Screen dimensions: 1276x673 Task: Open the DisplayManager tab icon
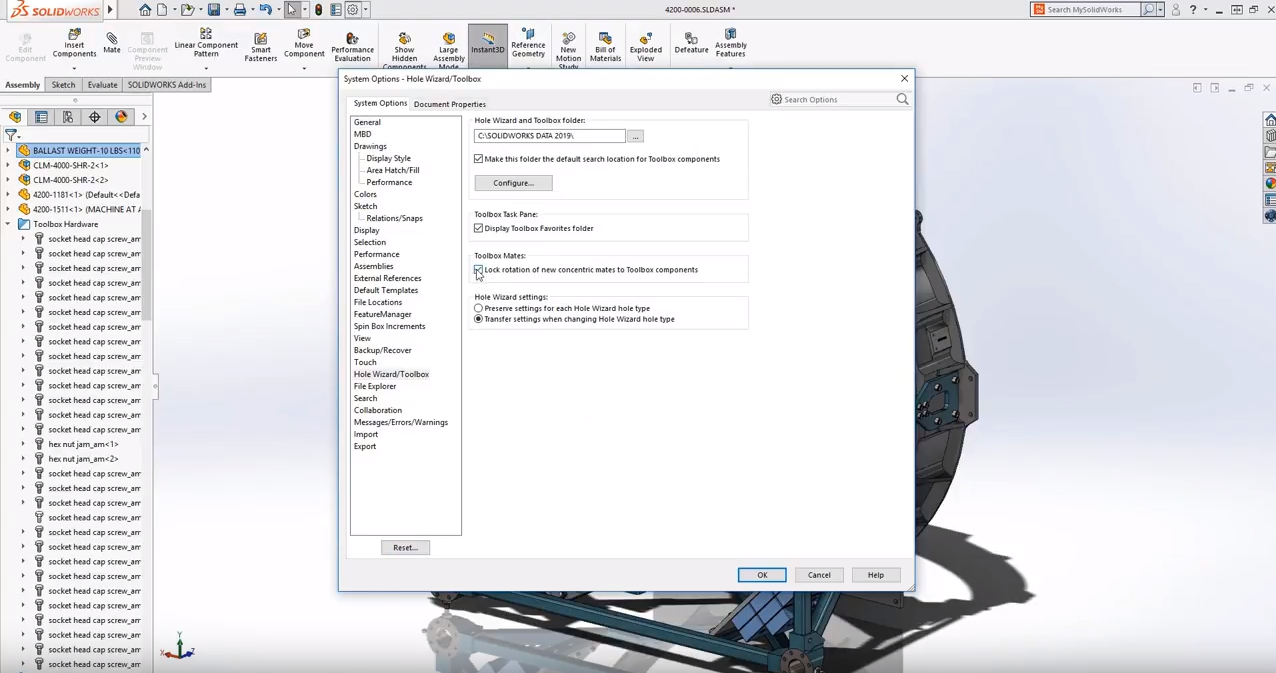122,117
